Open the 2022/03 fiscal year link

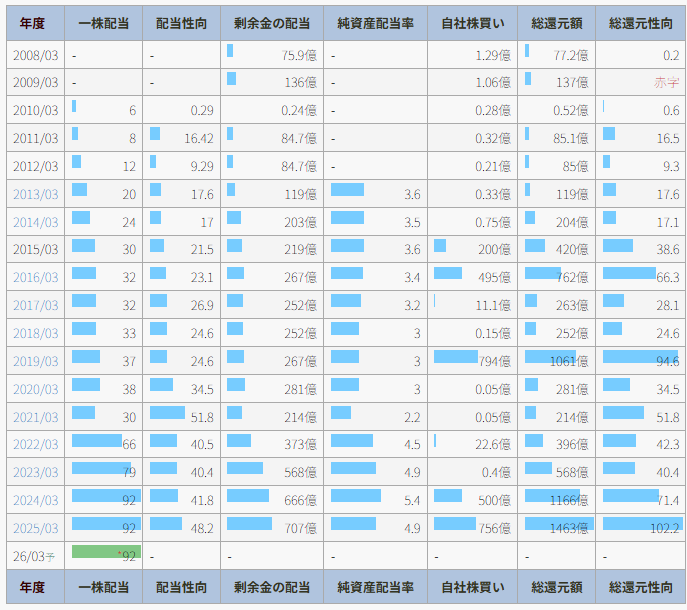35,445
